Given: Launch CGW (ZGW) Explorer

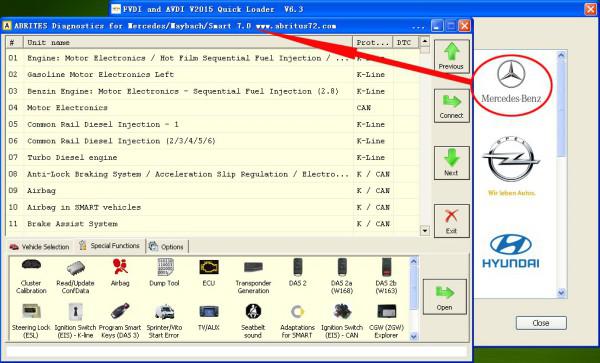Looking at the screenshot, I should [x=386, y=321].
